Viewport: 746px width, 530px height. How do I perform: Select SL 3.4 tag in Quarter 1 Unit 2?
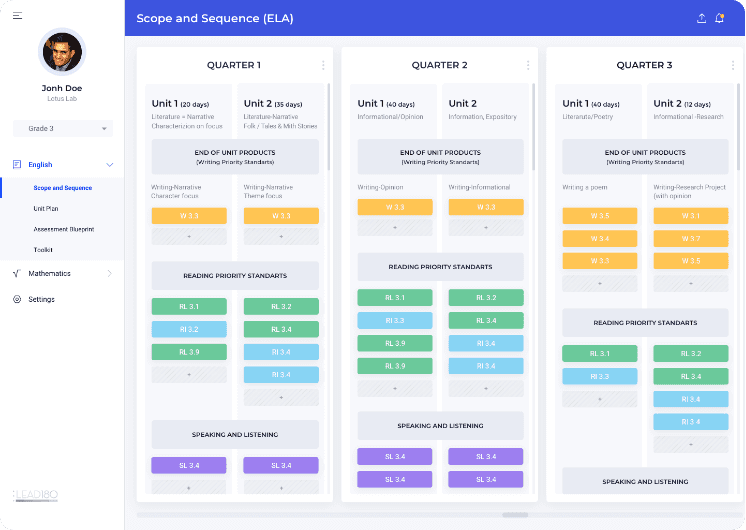point(281,465)
